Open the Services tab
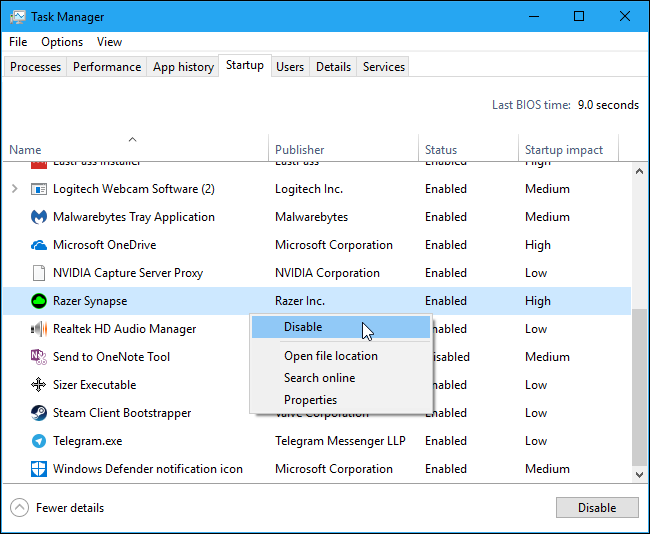 pyautogui.click(x=384, y=67)
